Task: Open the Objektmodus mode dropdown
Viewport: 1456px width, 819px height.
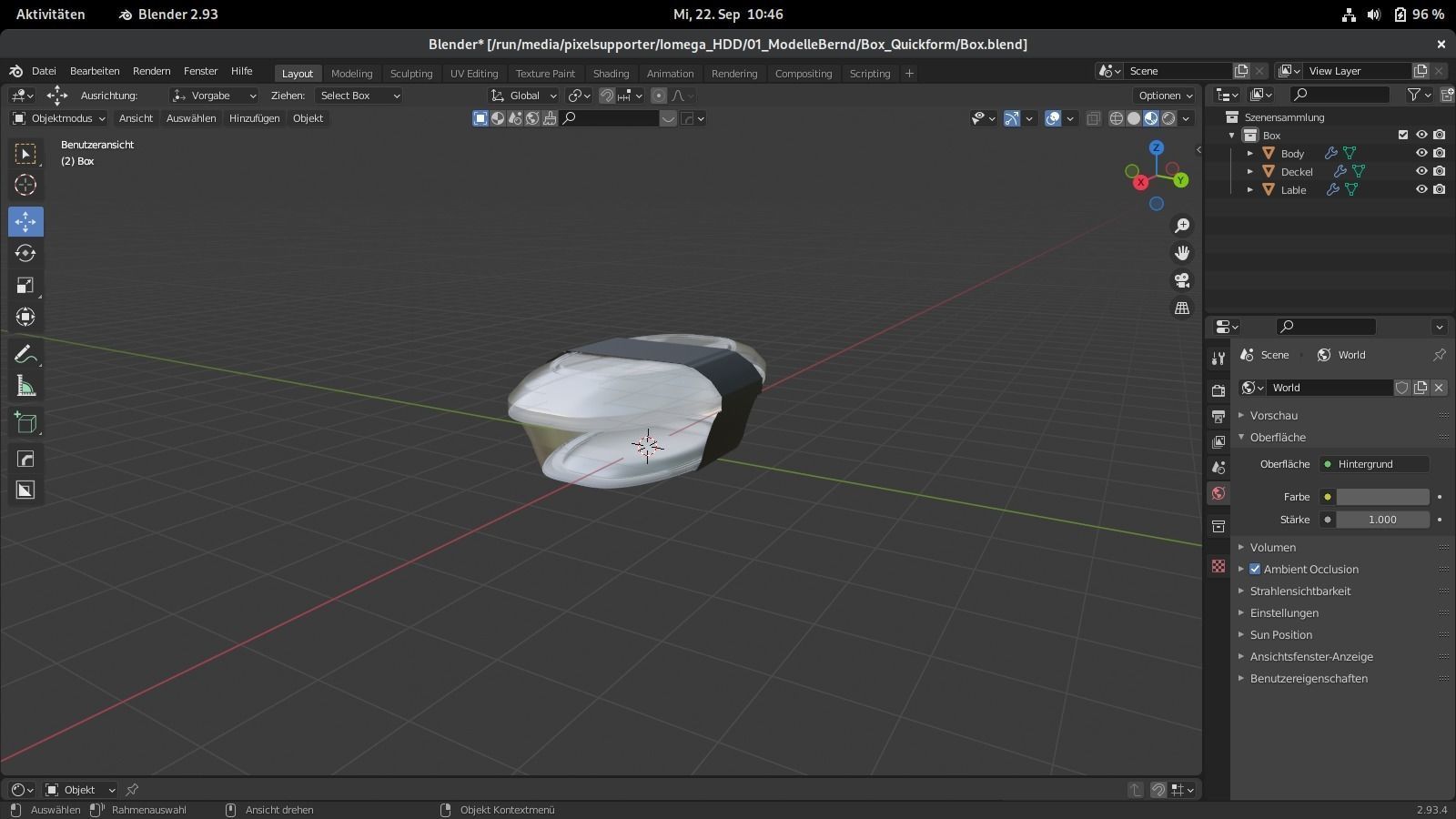Action: pyautogui.click(x=59, y=118)
